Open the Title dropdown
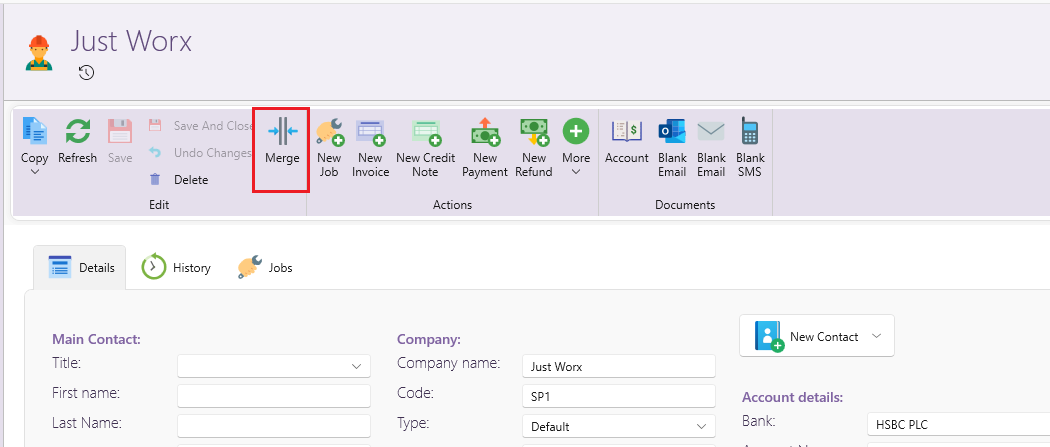The height and width of the screenshot is (447, 1050). point(273,366)
